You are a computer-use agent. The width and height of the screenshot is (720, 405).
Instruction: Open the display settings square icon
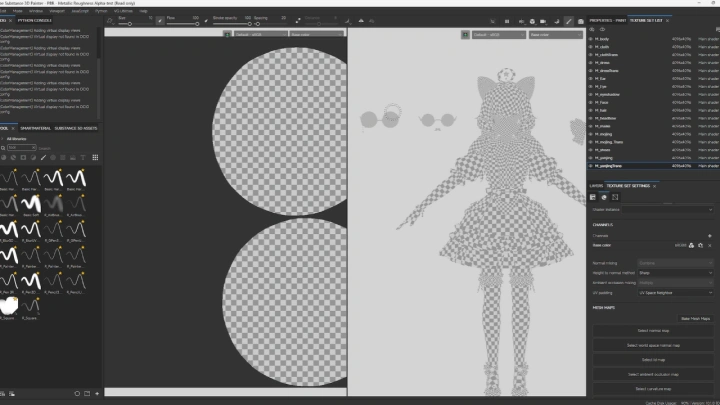tap(615, 197)
